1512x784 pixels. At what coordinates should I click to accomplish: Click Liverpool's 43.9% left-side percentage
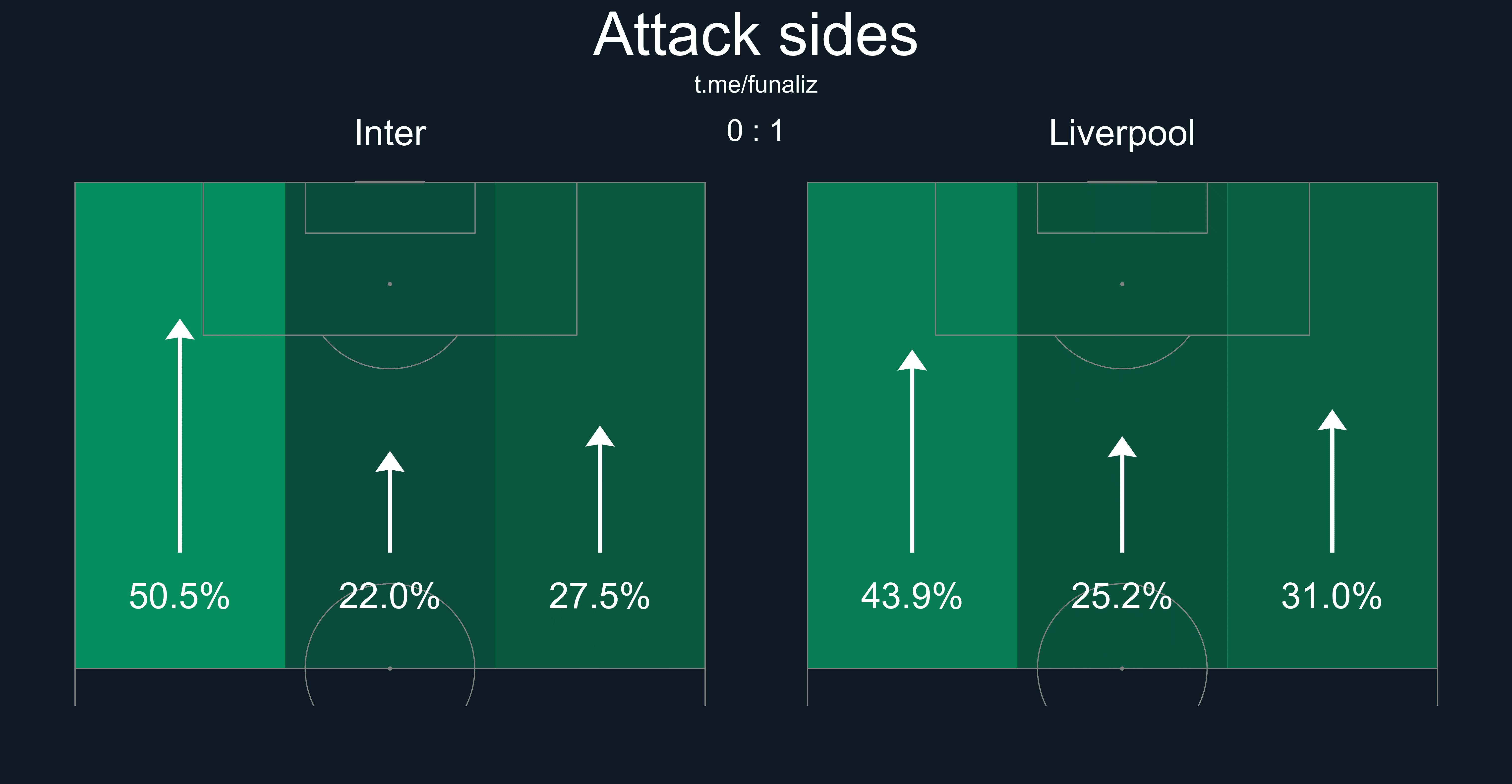tap(912, 596)
